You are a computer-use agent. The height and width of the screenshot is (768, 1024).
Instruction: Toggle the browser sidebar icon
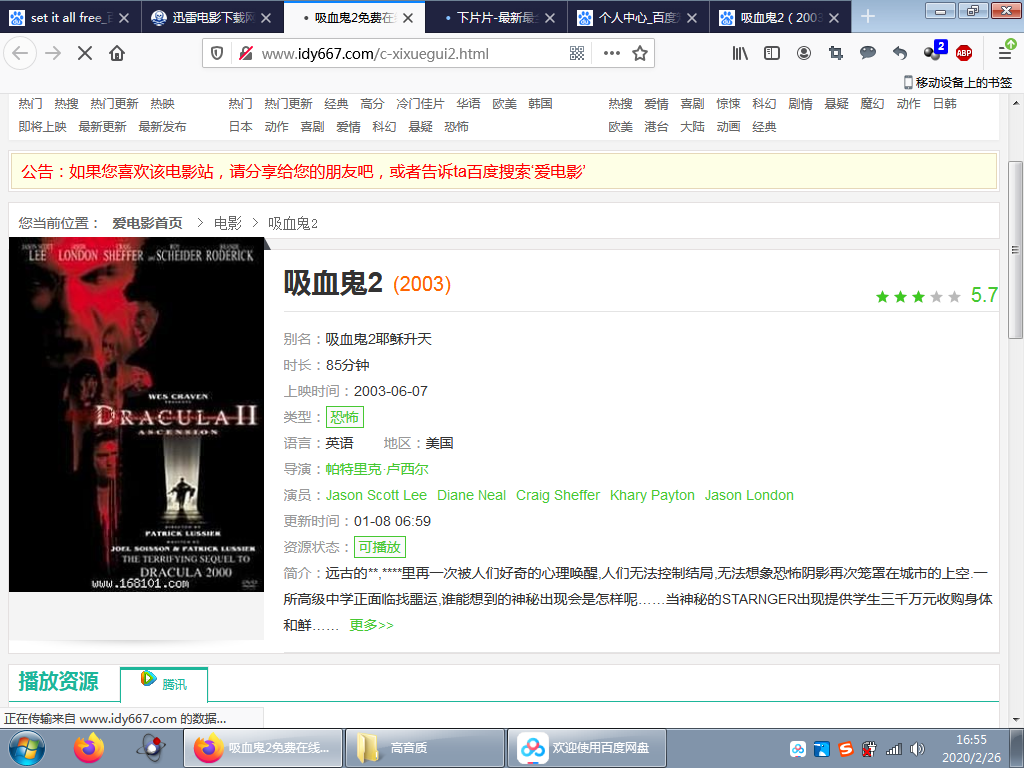[x=771, y=54]
